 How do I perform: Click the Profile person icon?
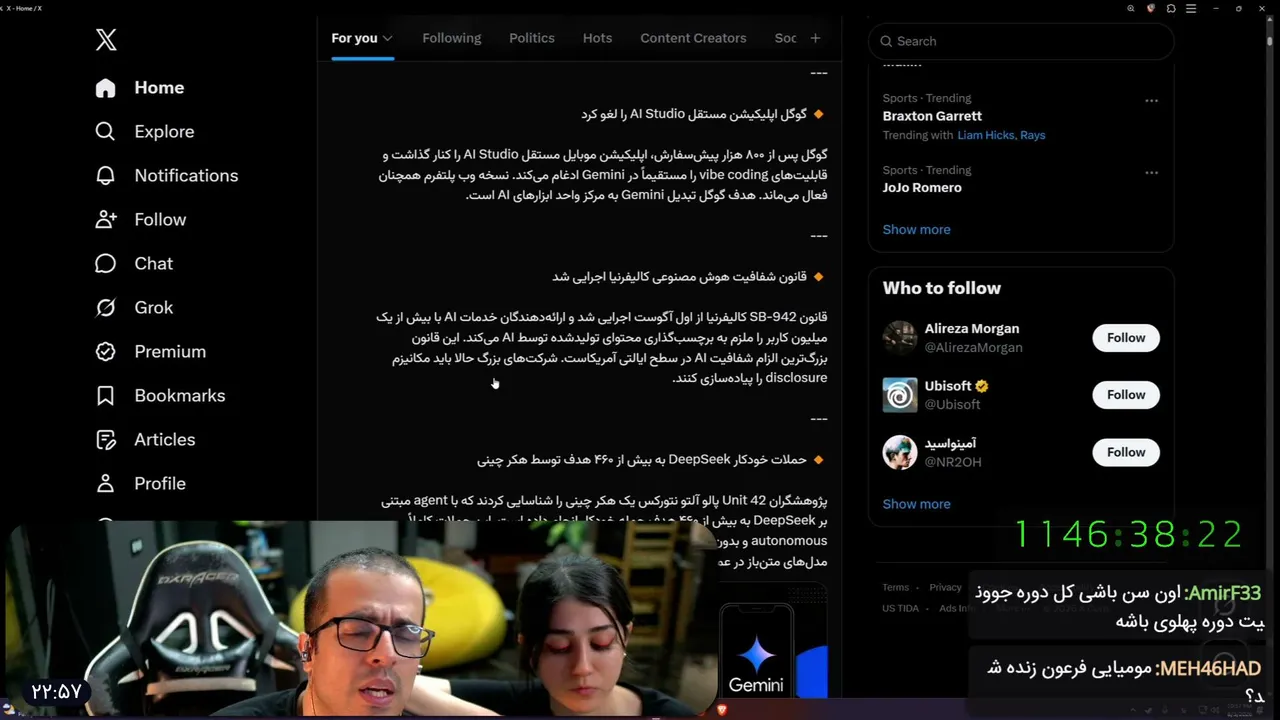pyautogui.click(x=105, y=484)
